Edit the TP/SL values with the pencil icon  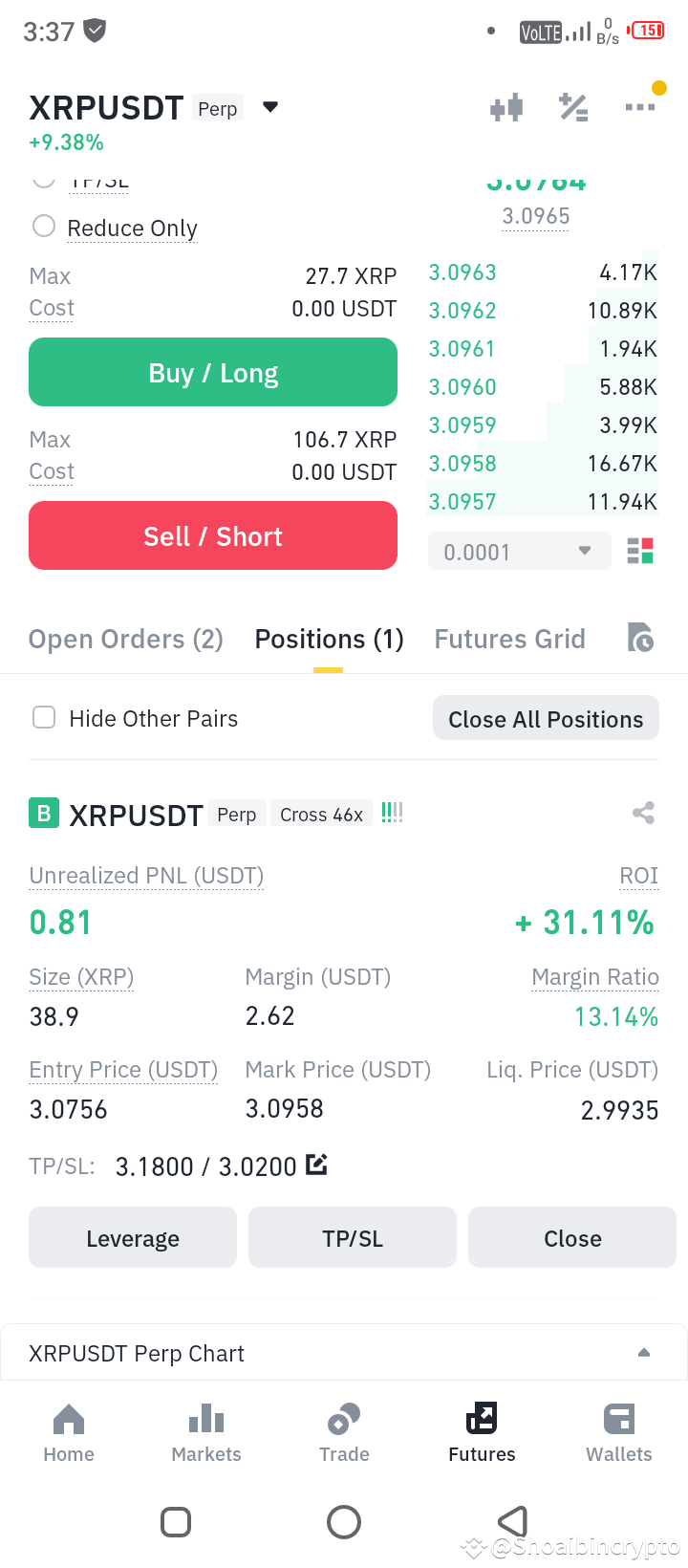coord(316,1165)
